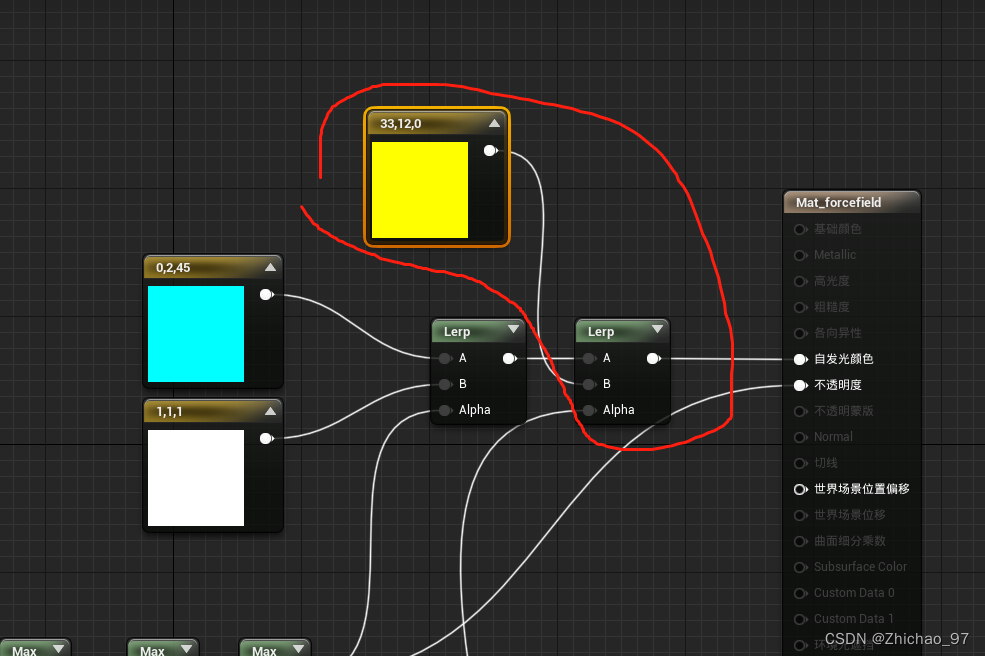
Task: Click output pin of 1,1,1 color node
Action: [x=266, y=438]
